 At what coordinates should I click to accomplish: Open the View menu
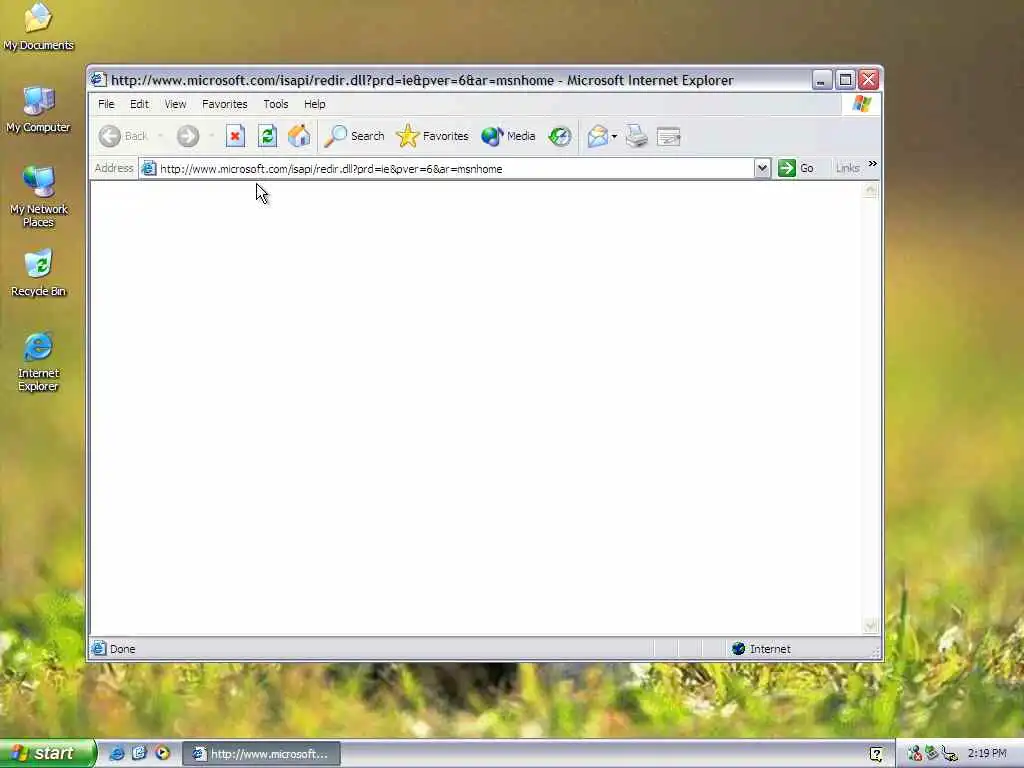click(175, 104)
